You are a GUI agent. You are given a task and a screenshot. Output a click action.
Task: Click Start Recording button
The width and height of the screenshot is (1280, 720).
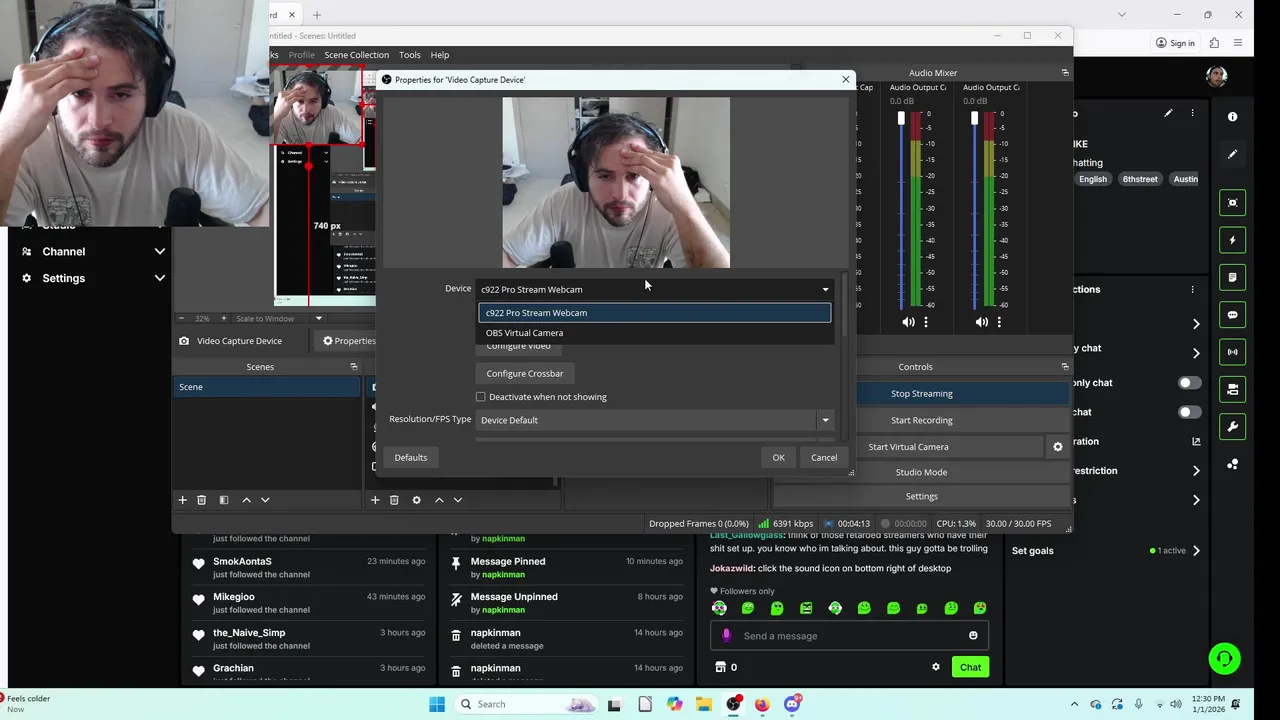921,421
